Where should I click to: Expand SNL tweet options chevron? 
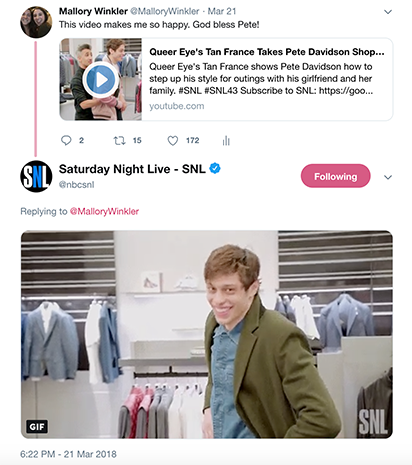coord(388,177)
